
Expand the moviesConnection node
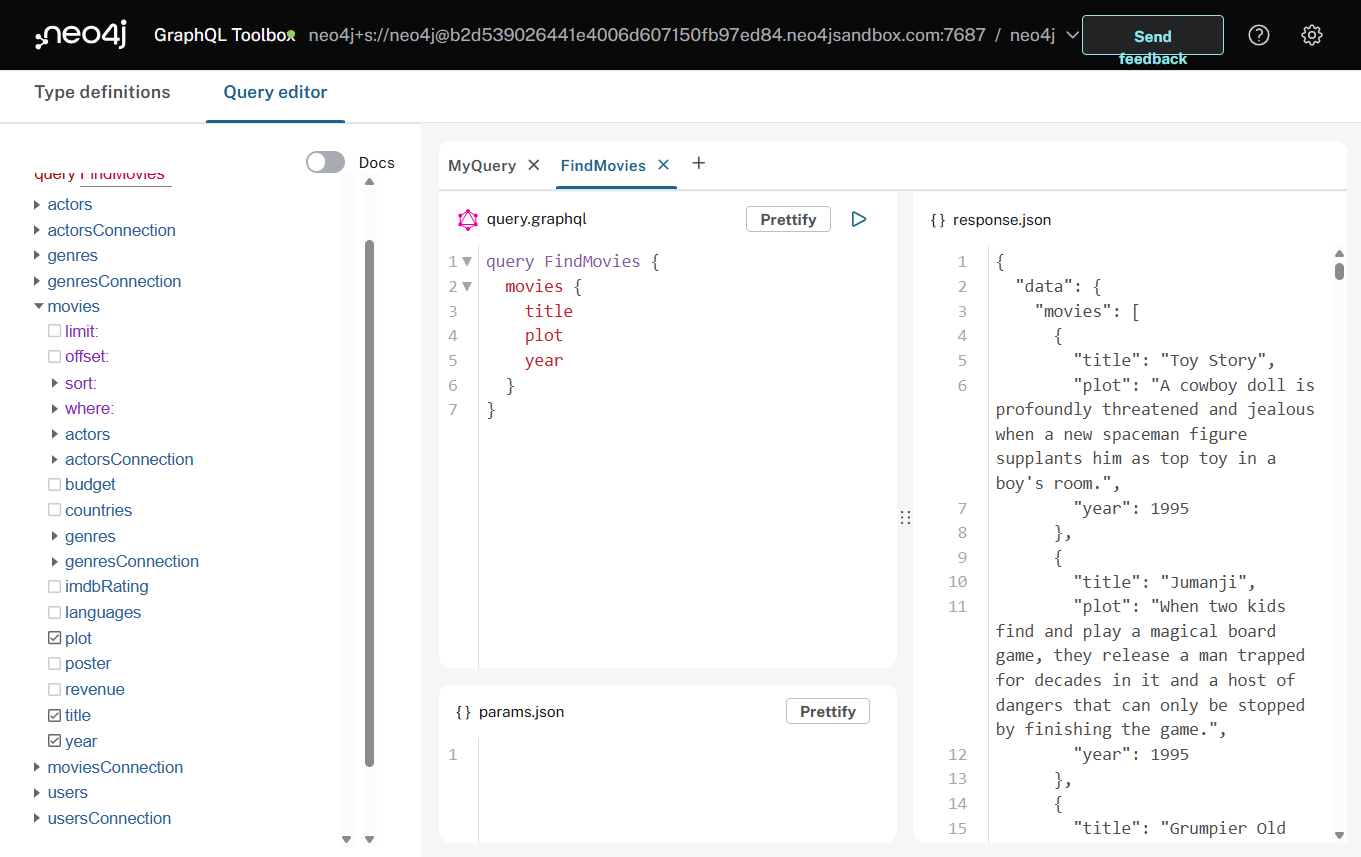[37, 767]
